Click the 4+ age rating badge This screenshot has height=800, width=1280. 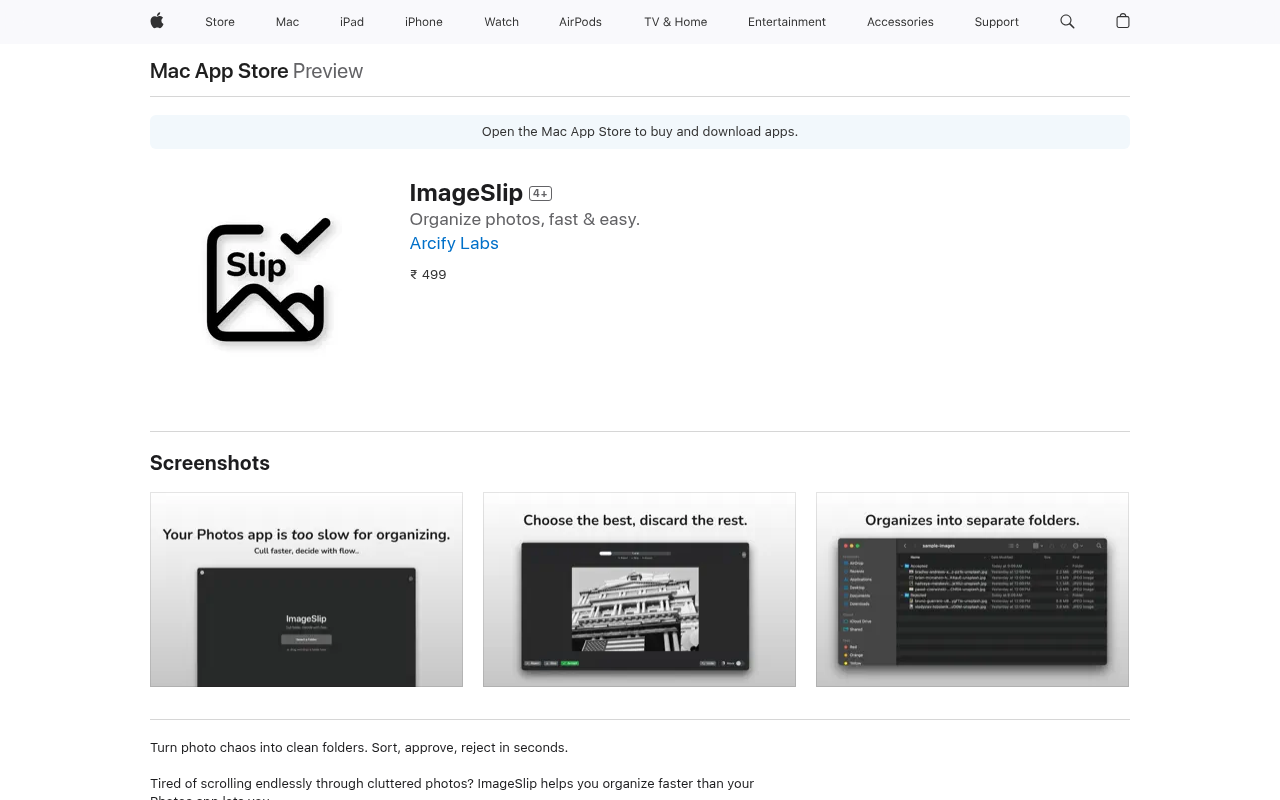[x=540, y=193]
